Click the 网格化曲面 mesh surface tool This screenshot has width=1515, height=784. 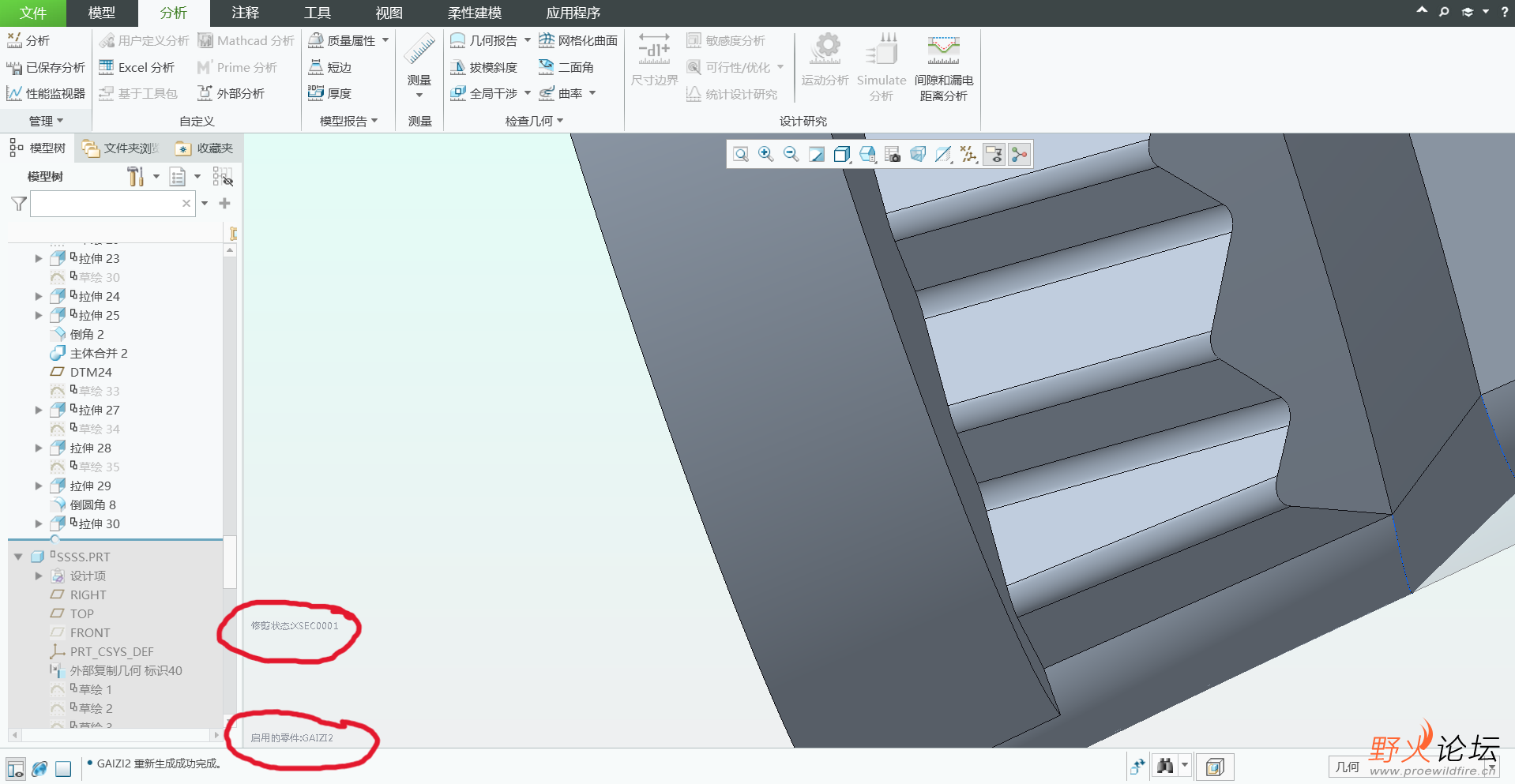point(578,40)
